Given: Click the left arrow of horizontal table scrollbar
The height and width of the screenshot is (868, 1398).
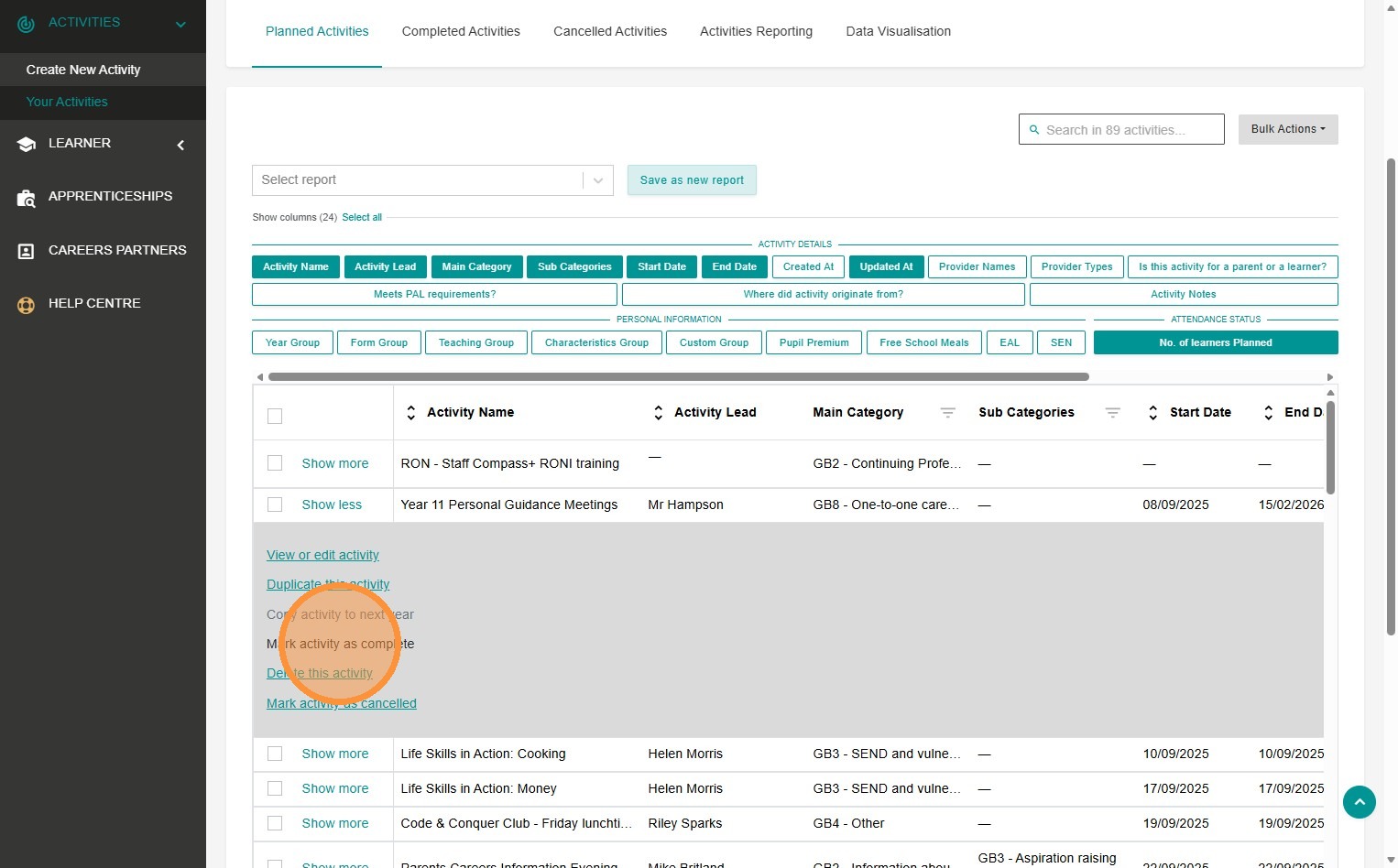Looking at the screenshot, I should click(260, 377).
